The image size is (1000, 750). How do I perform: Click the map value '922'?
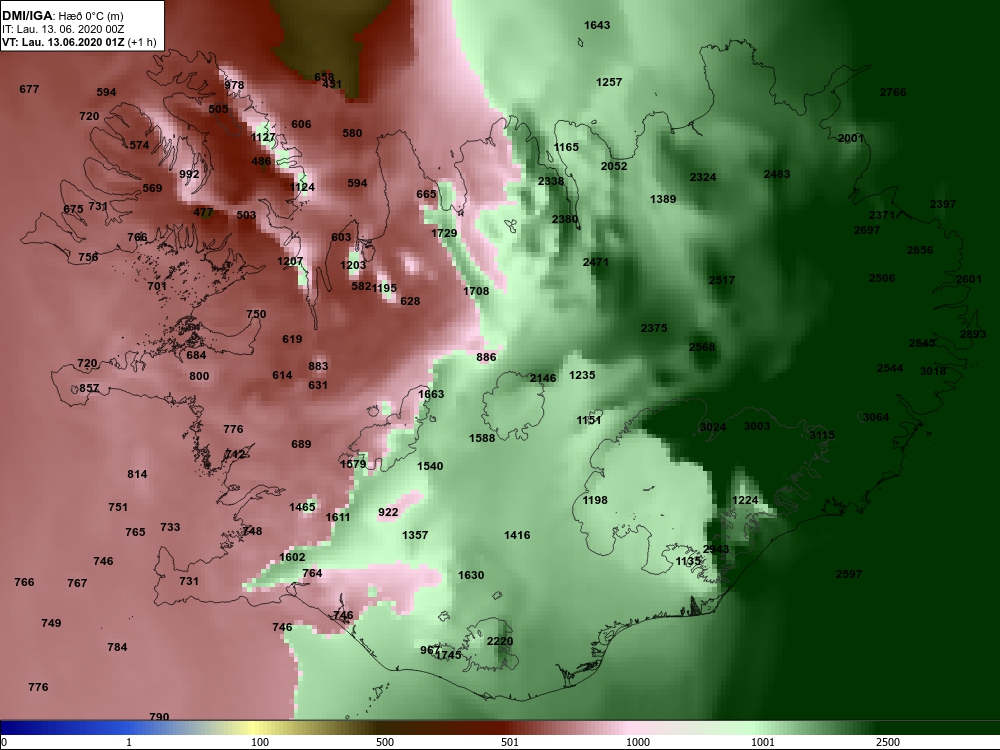[x=388, y=511]
